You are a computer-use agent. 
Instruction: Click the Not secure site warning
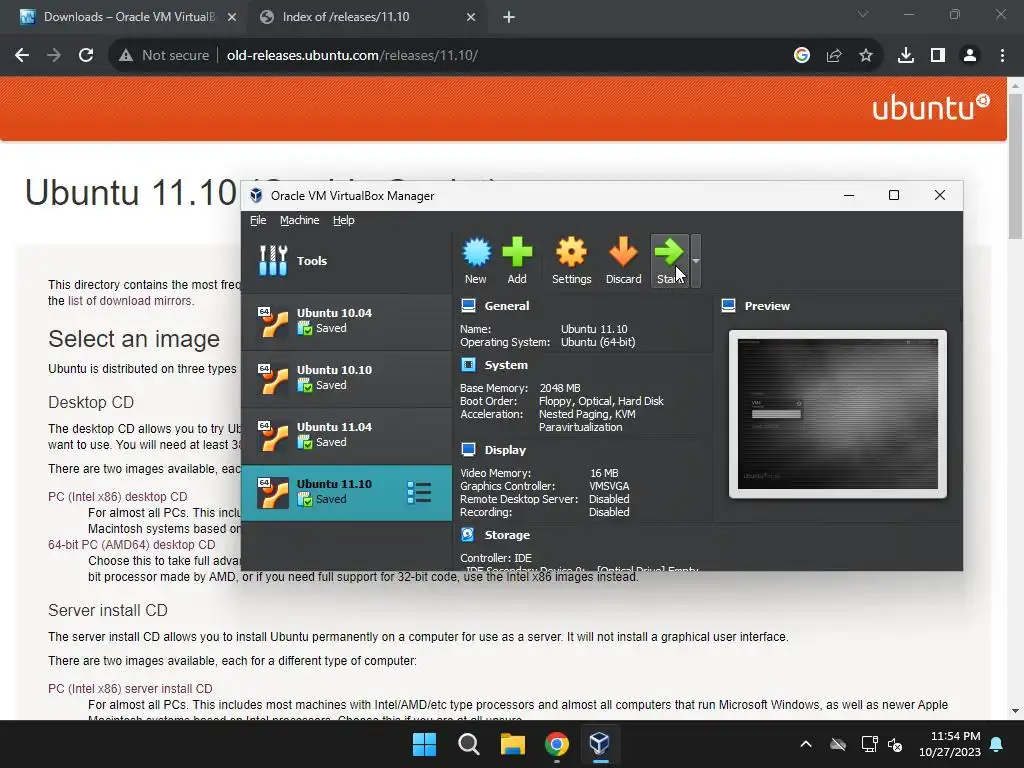(x=164, y=56)
